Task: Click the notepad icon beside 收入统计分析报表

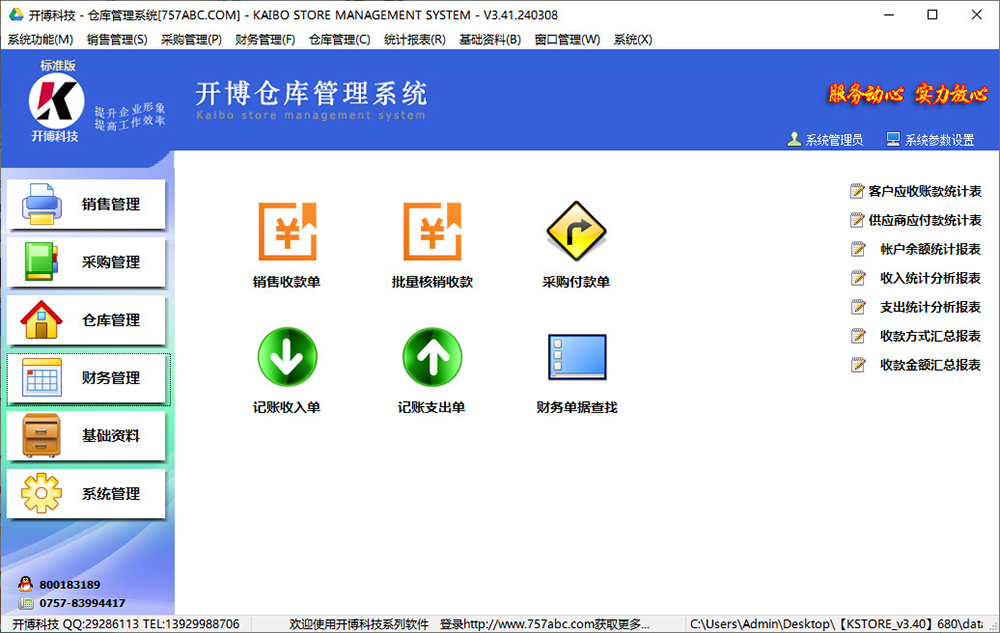Action: click(x=858, y=278)
